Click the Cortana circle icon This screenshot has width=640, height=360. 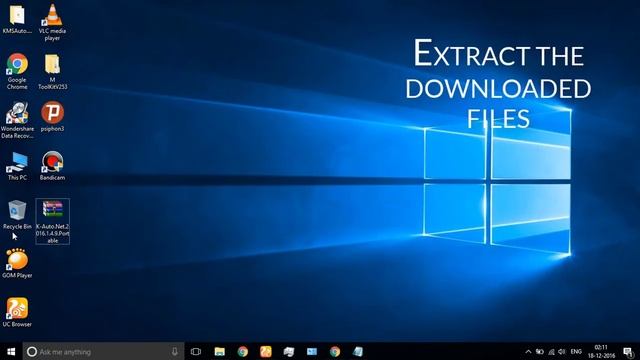pyautogui.click(x=32, y=351)
